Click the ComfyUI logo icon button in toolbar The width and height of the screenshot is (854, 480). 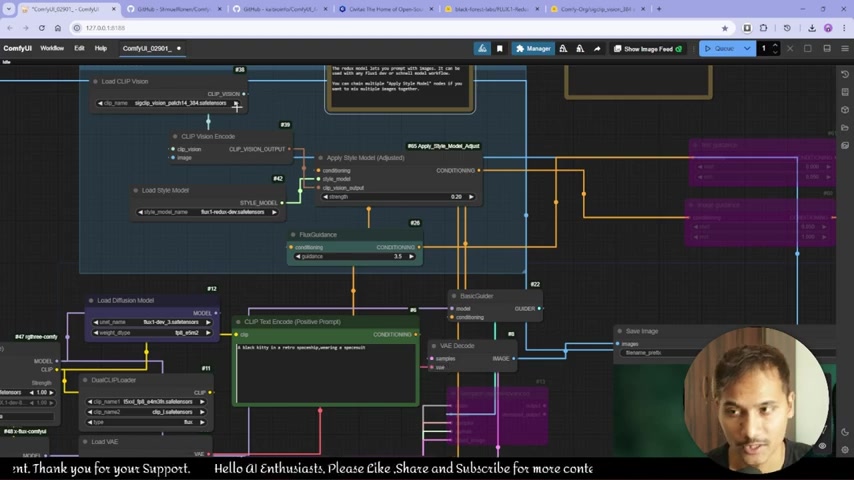482,48
